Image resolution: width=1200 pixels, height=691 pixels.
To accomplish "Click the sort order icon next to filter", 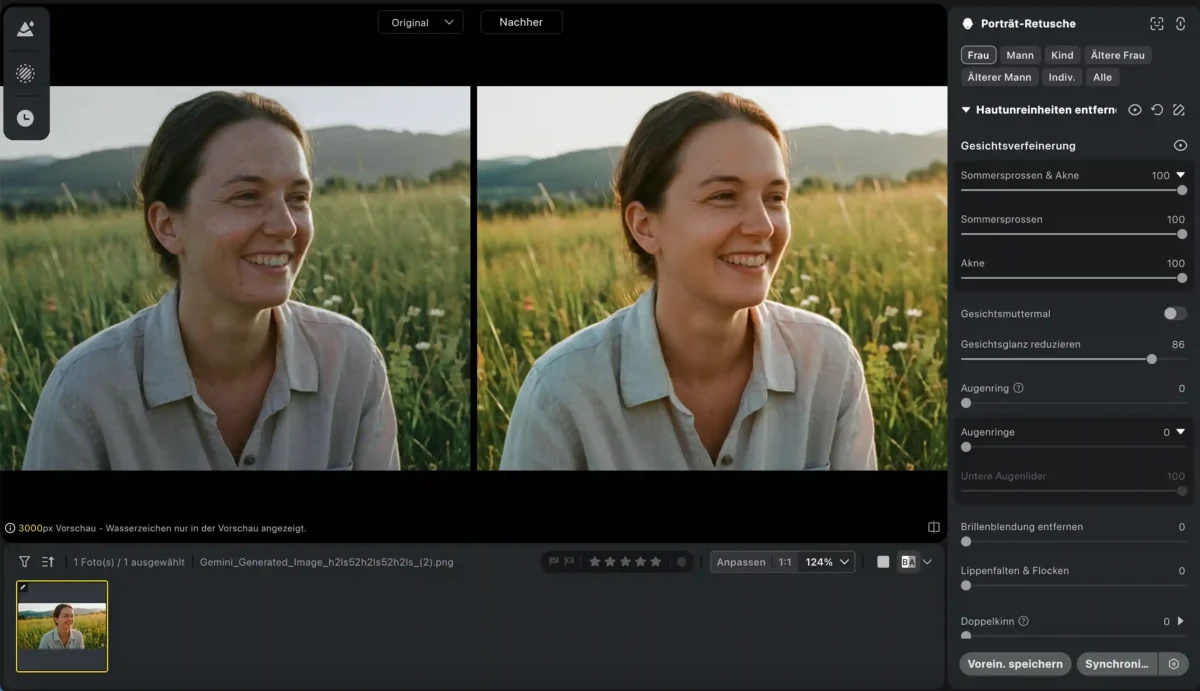I will click(48, 562).
